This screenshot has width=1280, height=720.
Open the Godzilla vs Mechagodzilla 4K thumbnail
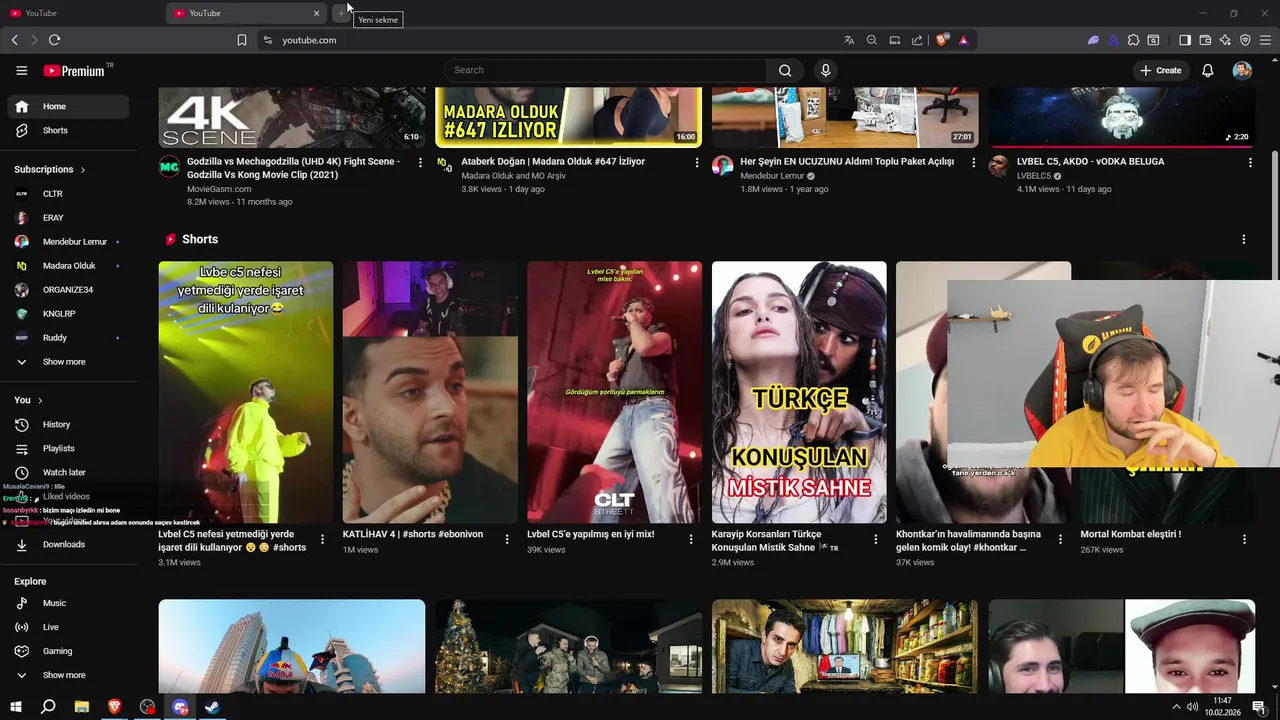(292, 117)
